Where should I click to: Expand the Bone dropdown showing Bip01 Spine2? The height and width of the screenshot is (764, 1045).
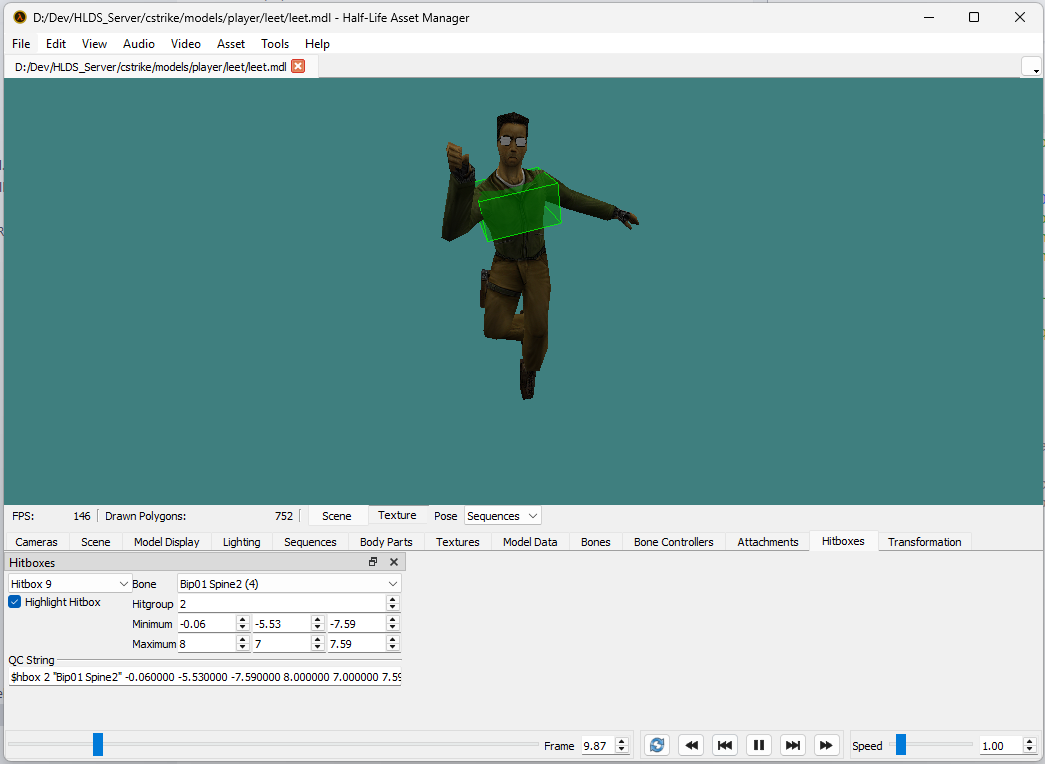(x=288, y=584)
